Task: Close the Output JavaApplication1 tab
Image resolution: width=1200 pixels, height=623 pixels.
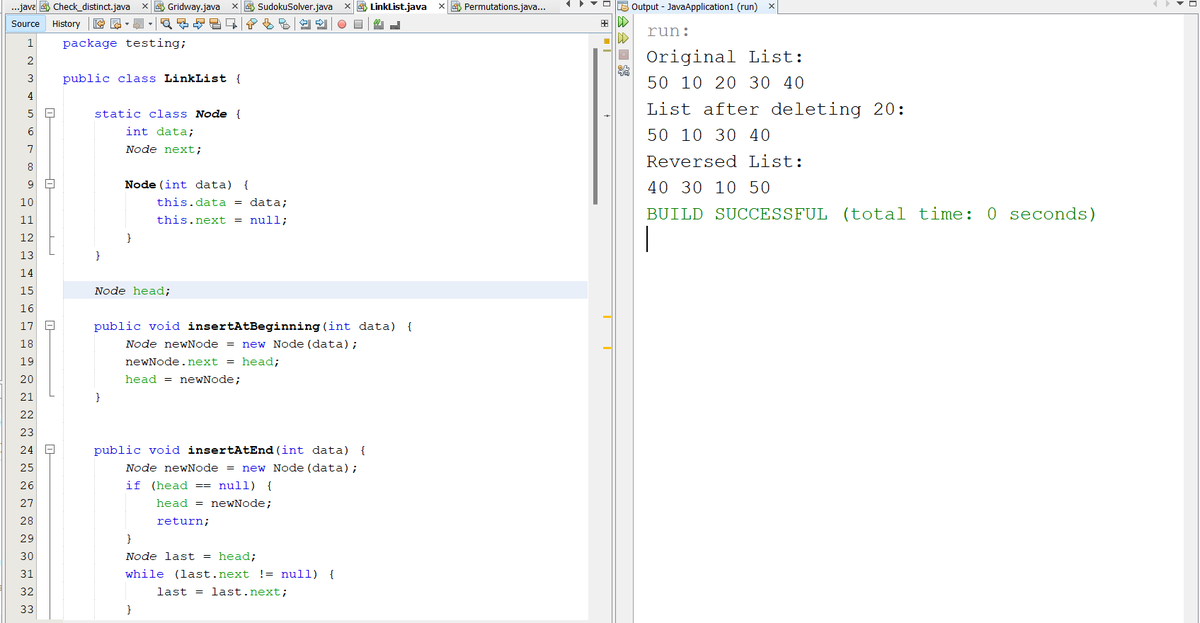Action: click(x=771, y=6)
